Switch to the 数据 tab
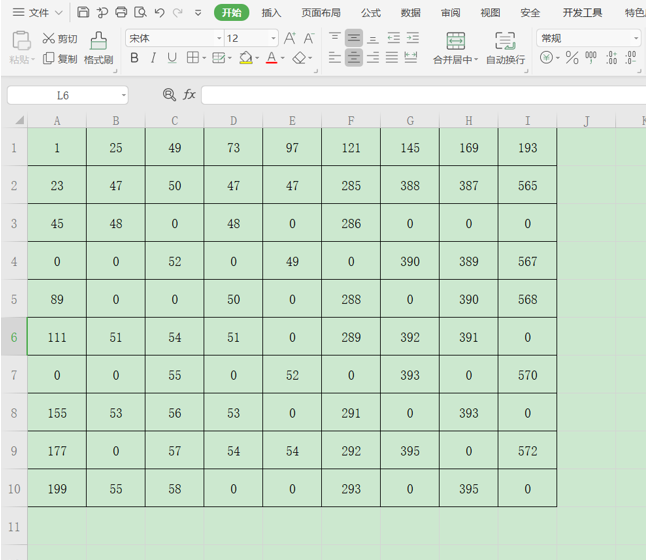The image size is (646, 560). [x=411, y=13]
